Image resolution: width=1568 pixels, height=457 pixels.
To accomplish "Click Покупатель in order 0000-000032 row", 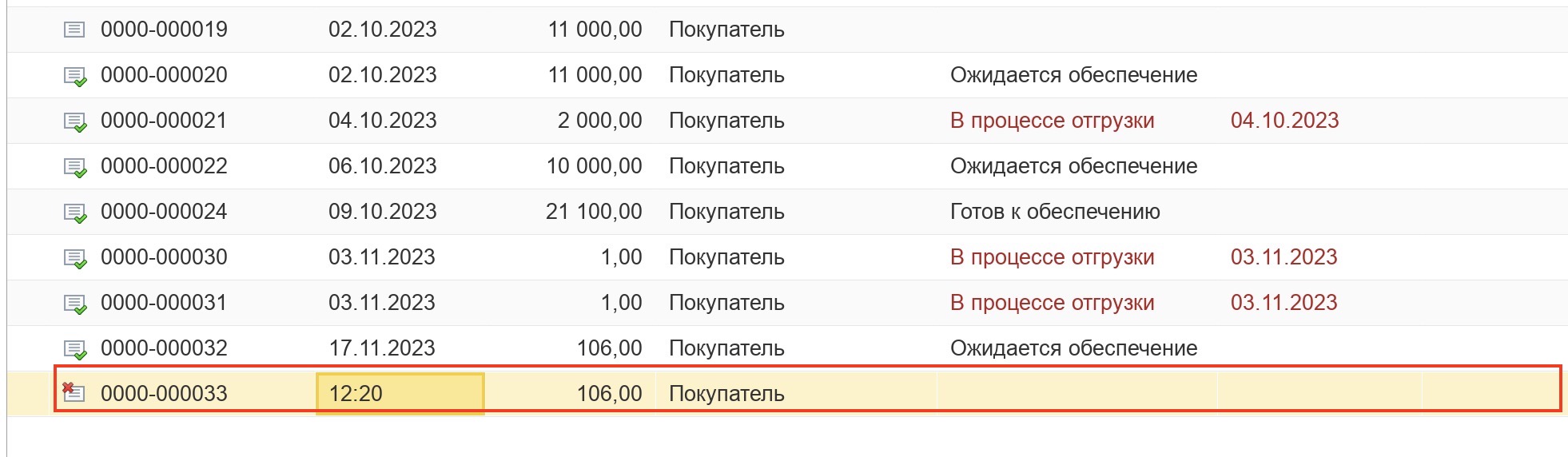I will pos(726,348).
